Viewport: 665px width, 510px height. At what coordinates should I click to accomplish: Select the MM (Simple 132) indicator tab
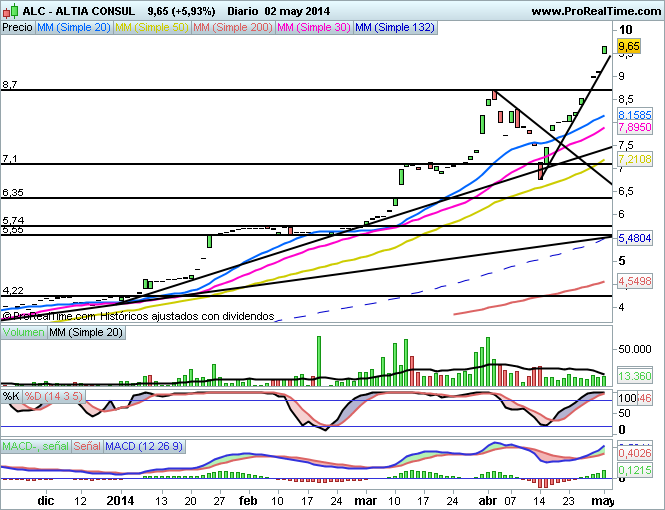click(x=394, y=28)
